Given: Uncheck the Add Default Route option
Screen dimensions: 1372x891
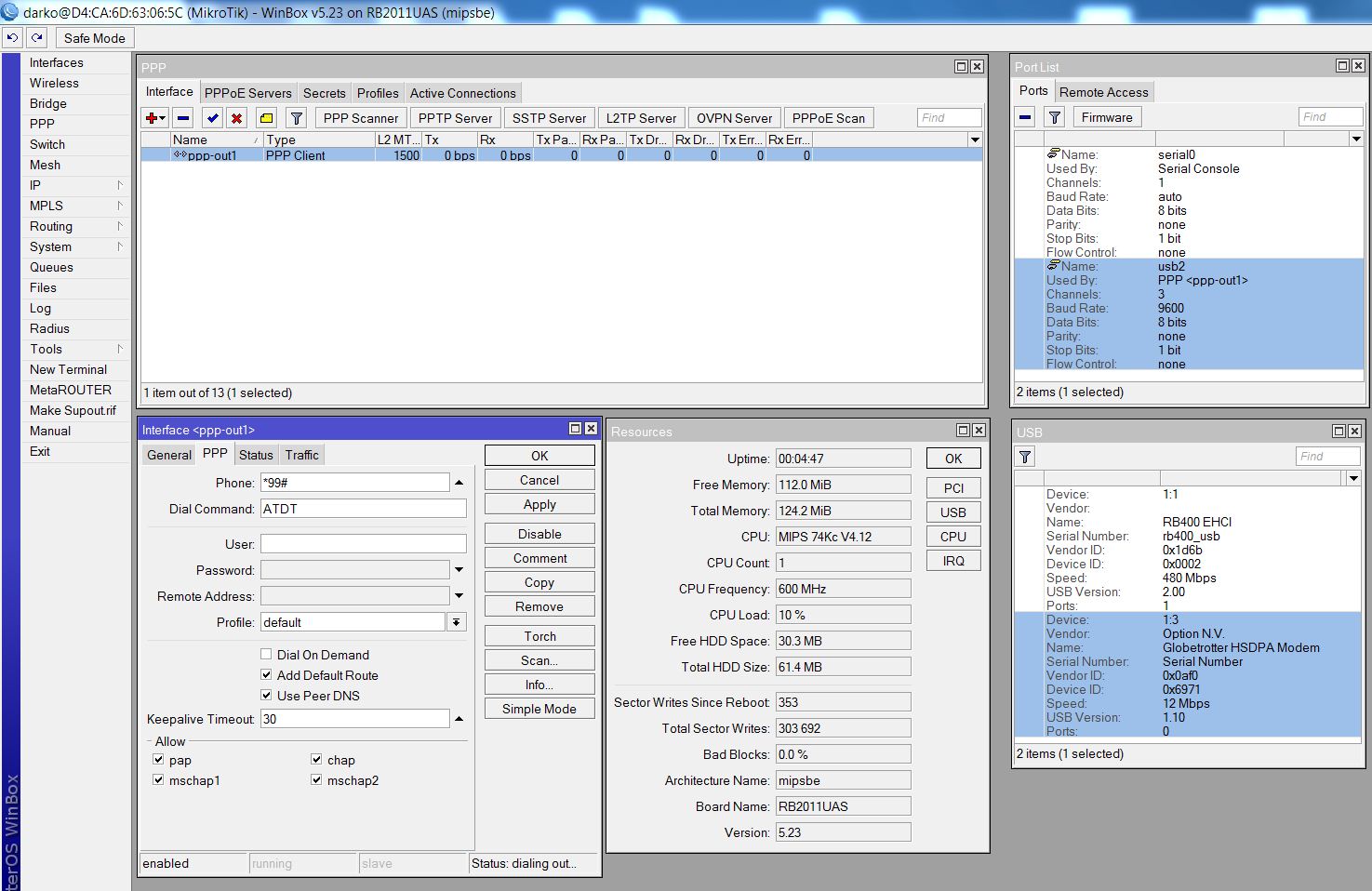Looking at the screenshot, I should coord(266,674).
